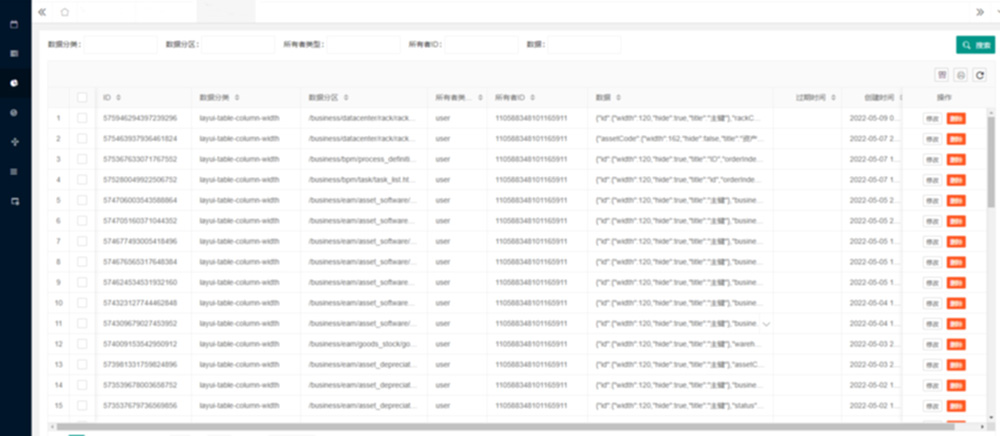Click the orange 删除 on row 13
Screen dimensions: 1000x436
[x=956, y=365]
